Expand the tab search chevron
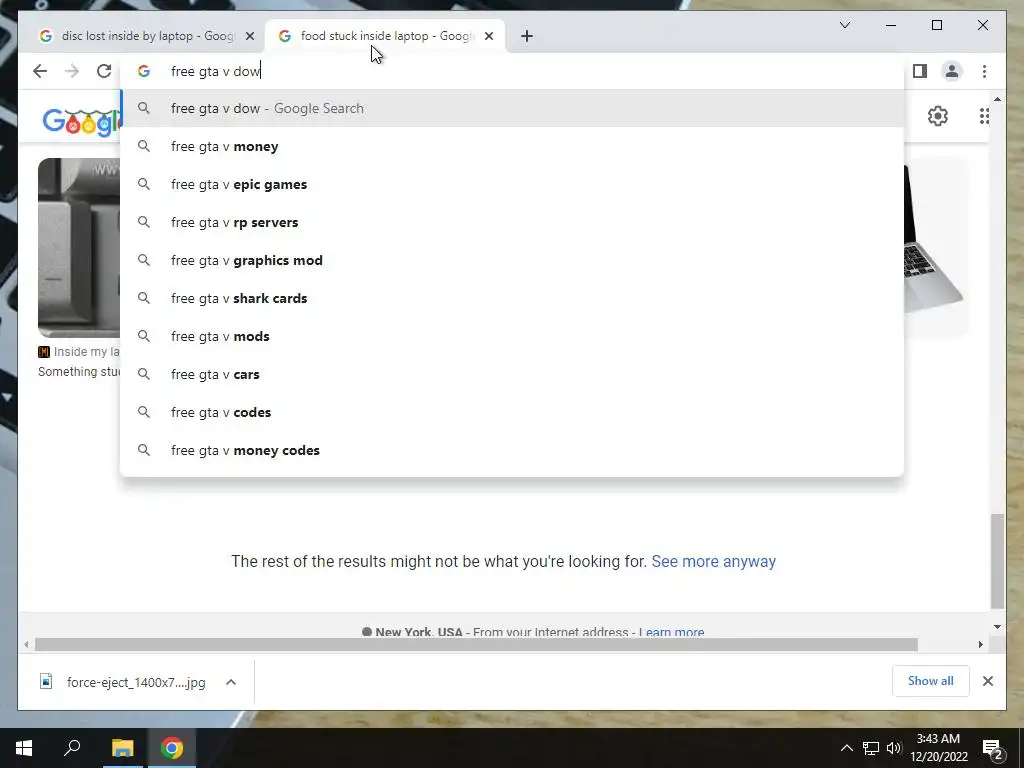 tap(844, 25)
